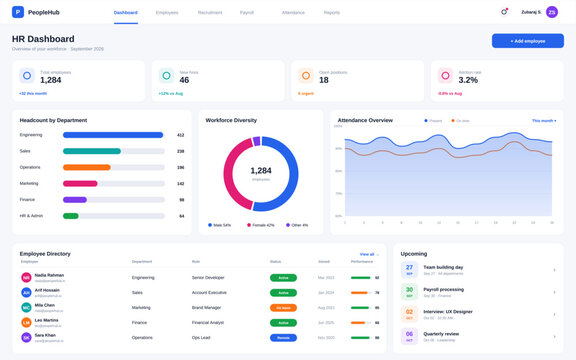Toggle the On time series in attendance legend

coord(460,120)
